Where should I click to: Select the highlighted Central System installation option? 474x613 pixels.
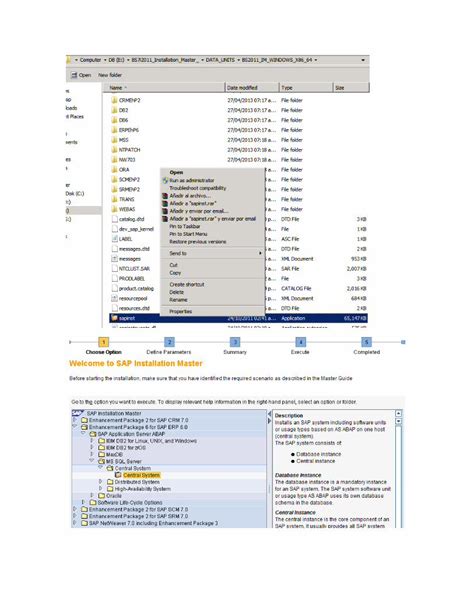[141, 475]
